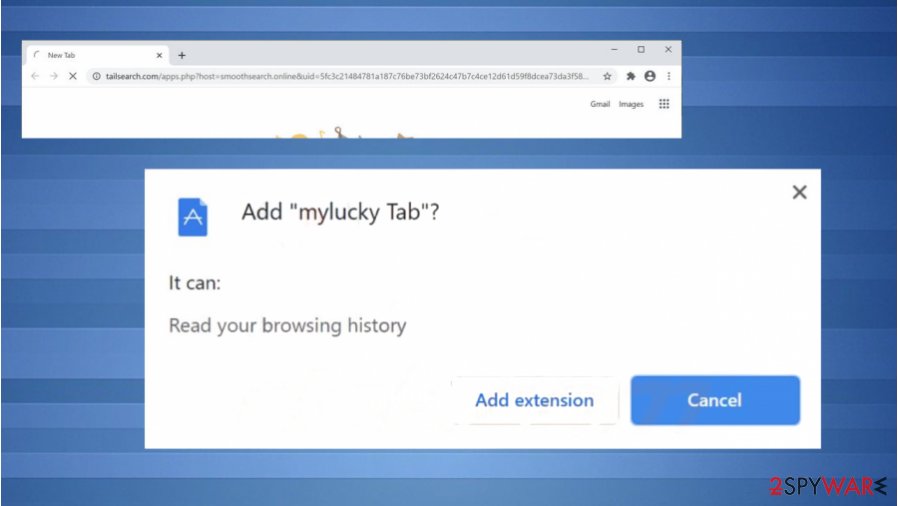Open the Gmail link
898x506 pixels.
600,104
